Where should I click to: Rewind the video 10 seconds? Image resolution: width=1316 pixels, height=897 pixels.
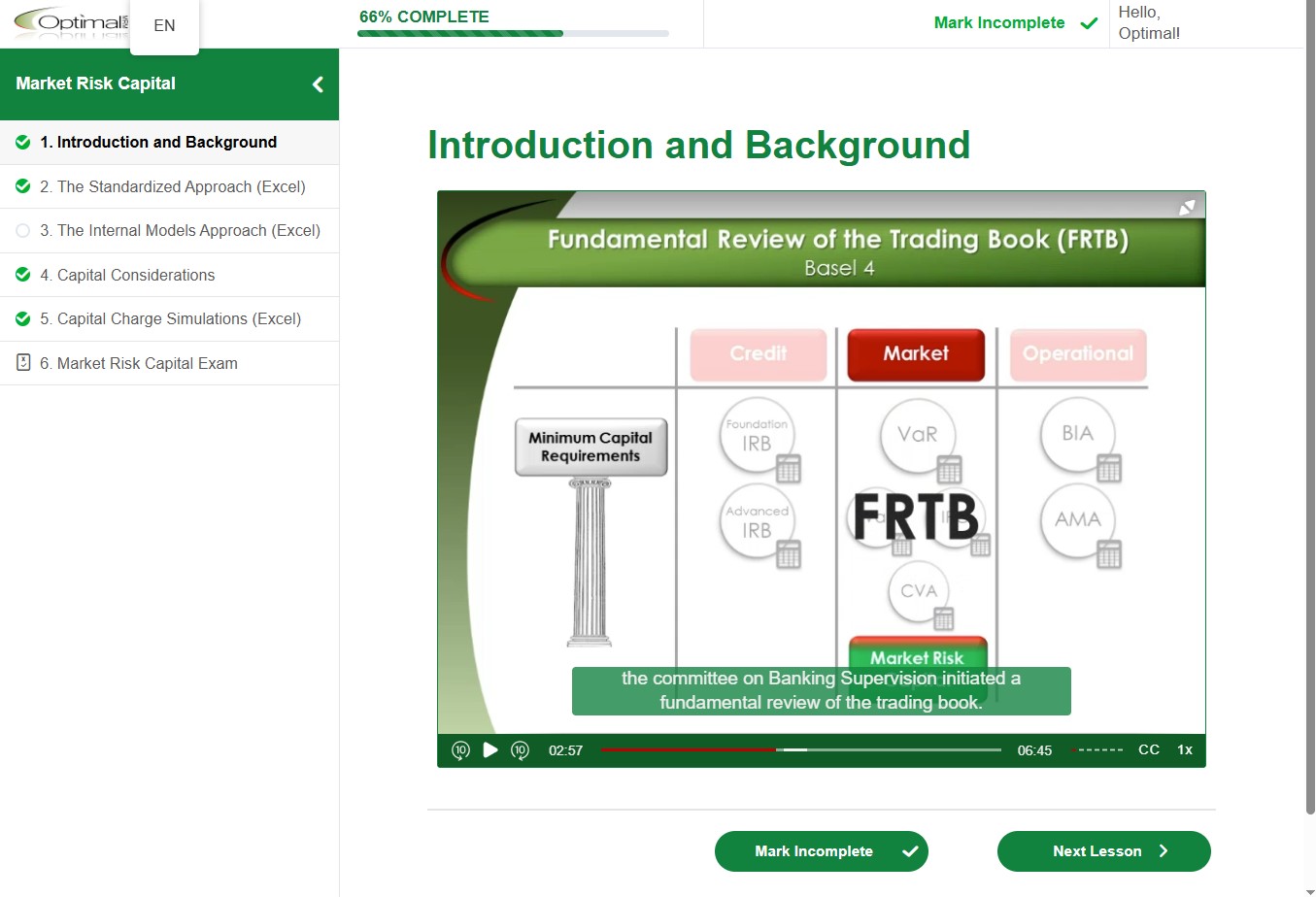[460, 749]
